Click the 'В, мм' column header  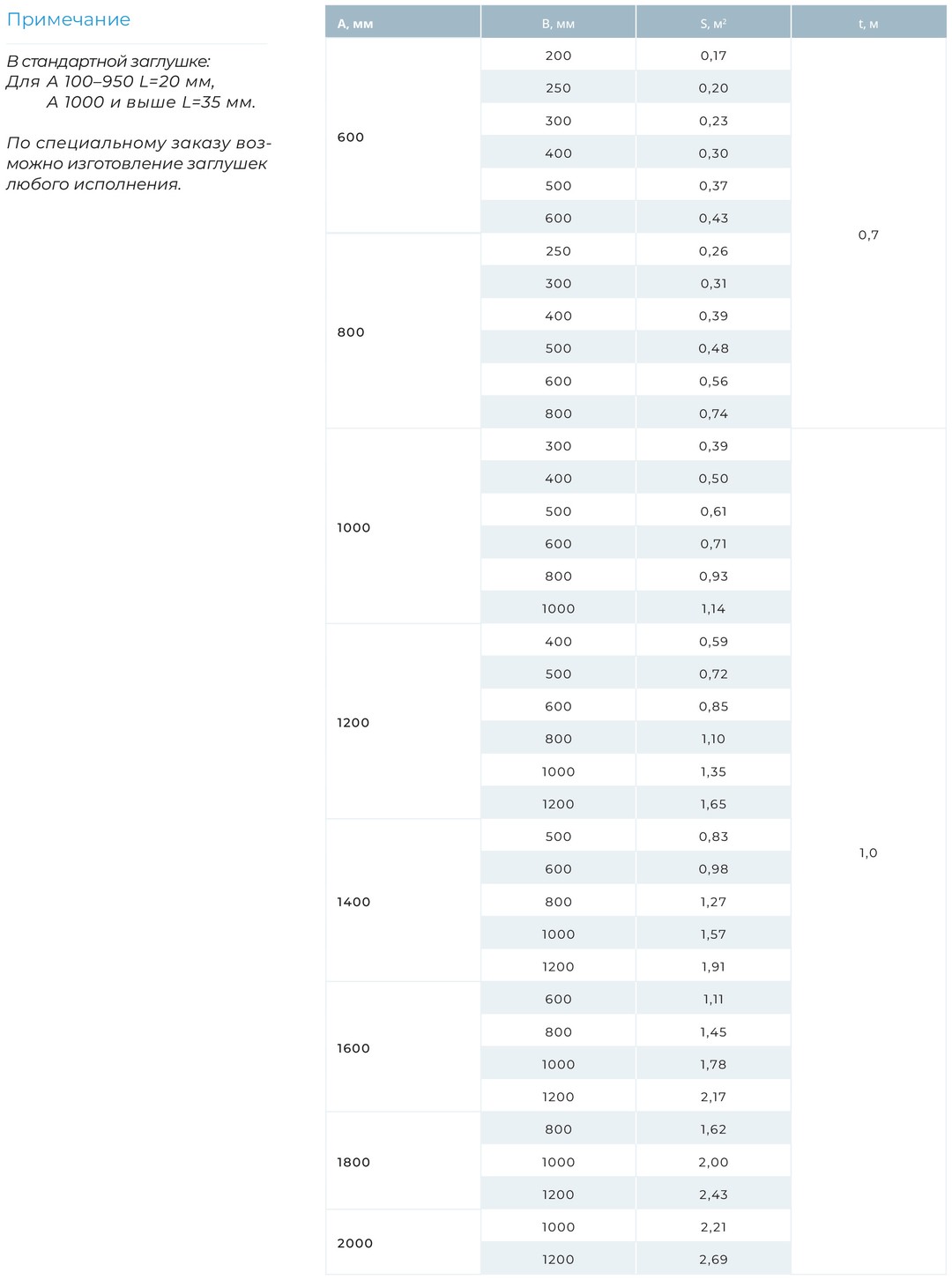click(x=558, y=23)
